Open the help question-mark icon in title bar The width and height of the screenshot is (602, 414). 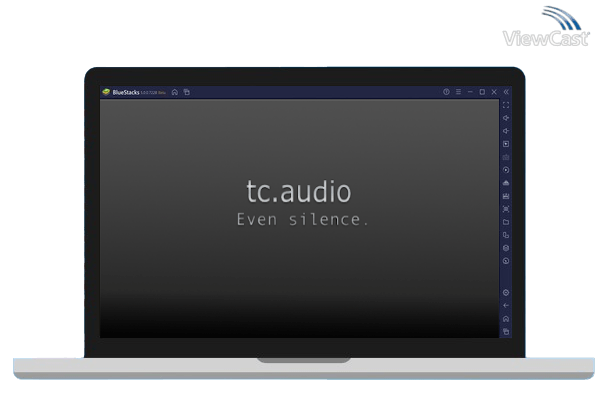pos(446,92)
